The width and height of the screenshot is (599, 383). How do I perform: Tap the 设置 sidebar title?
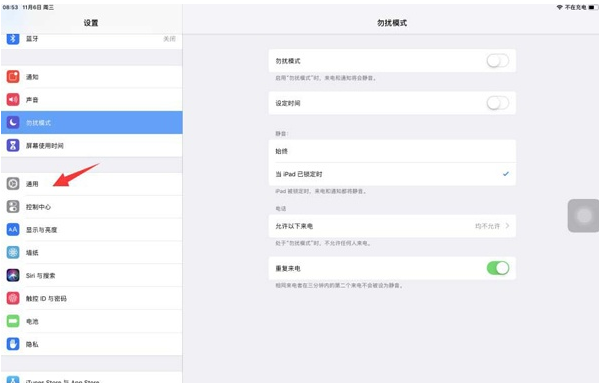(91, 23)
